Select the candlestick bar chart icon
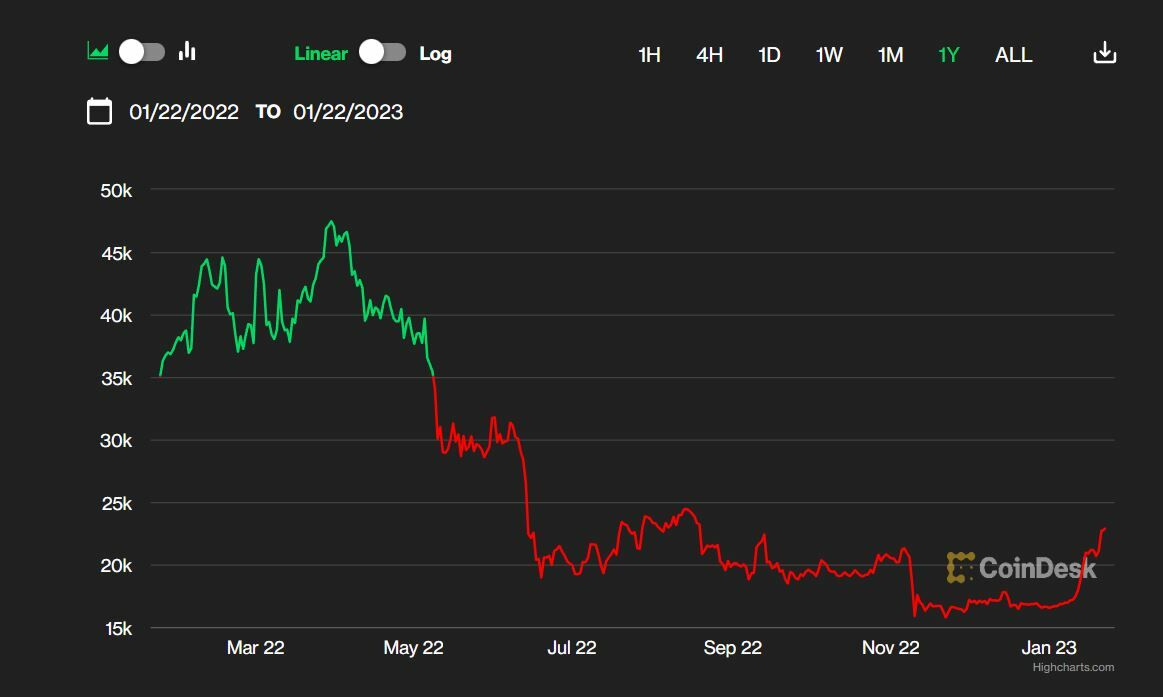 tap(187, 51)
